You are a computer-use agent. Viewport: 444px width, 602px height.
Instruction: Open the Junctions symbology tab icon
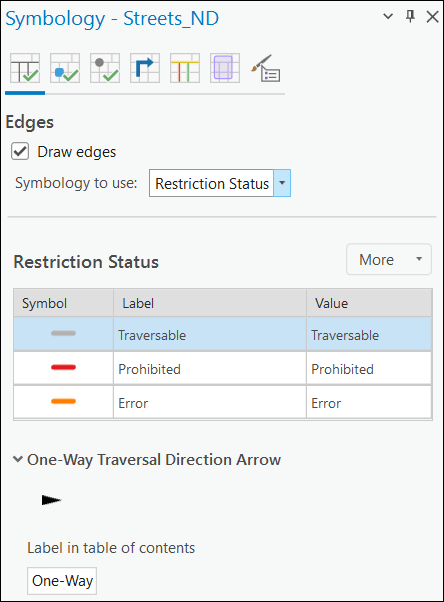[x=65, y=68]
